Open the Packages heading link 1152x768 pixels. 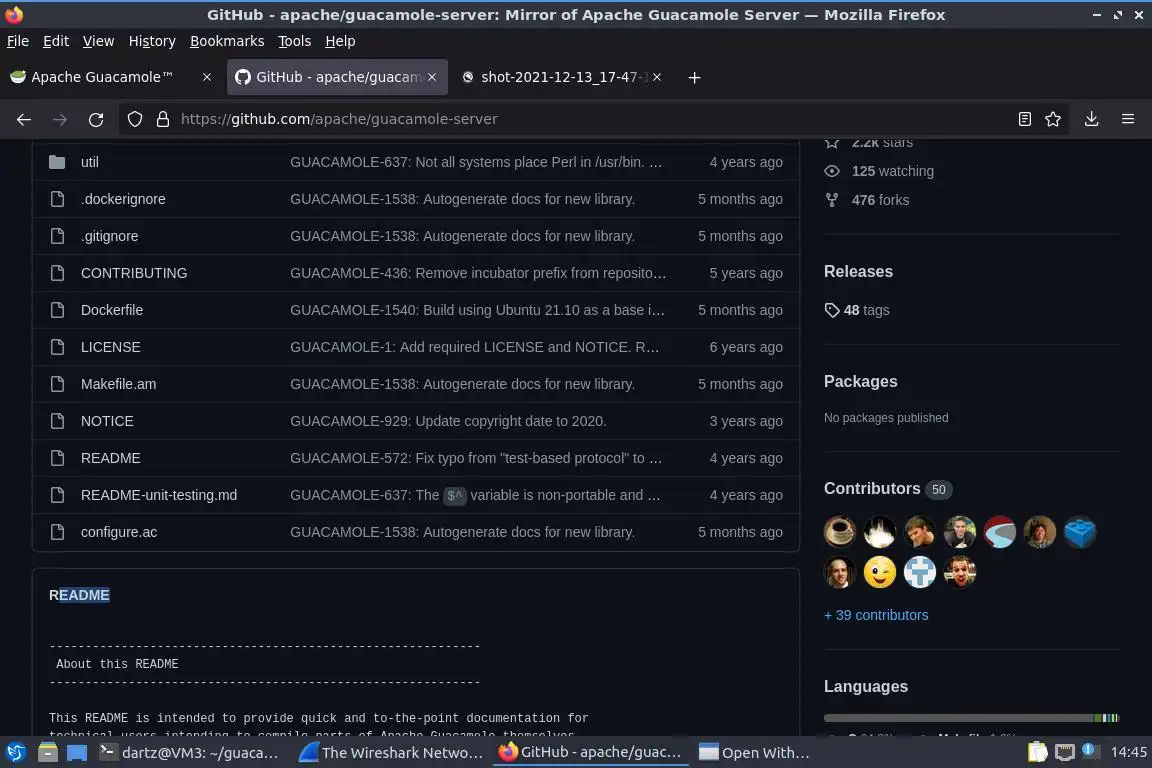pyautogui.click(x=860, y=381)
